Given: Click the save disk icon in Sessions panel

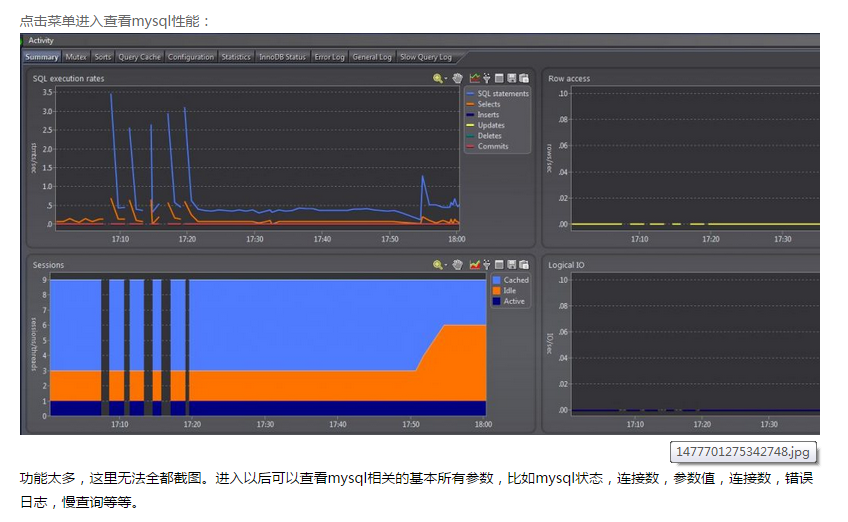Looking at the screenshot, I should pyautogui.click(x=511, y=265).
